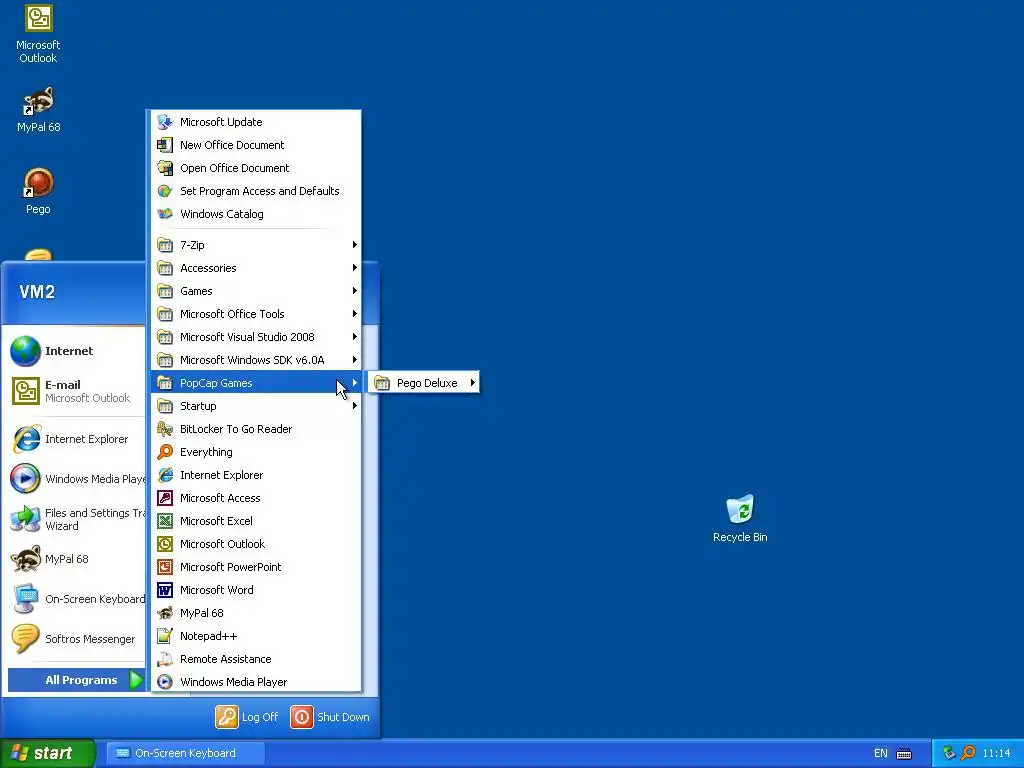1024x768 pixels.
Task: Click Internet Explorer icon in All Programs list
Action: (165, 475)
